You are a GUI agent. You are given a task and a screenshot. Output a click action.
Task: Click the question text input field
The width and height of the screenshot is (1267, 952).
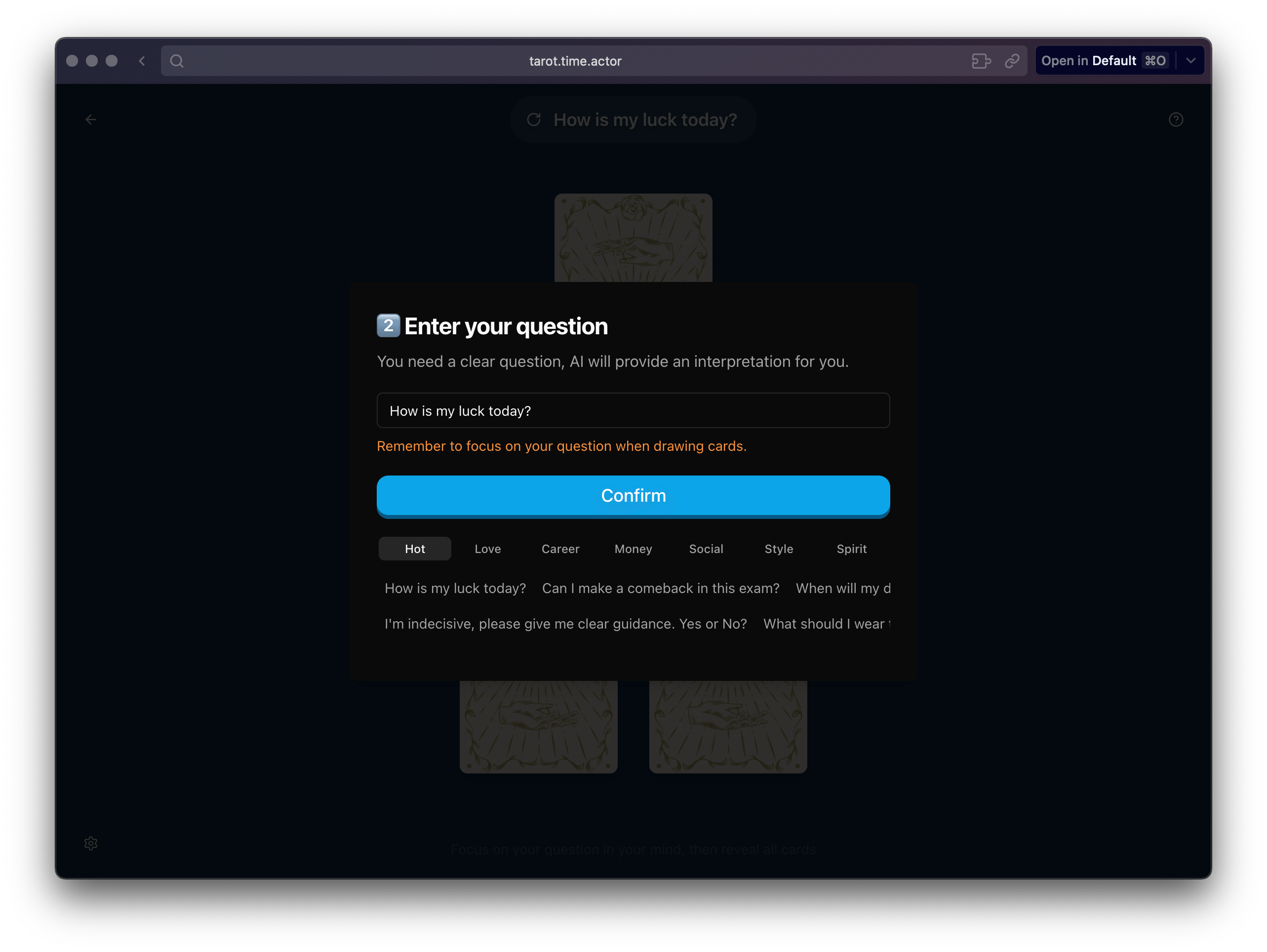coord(633,411)
